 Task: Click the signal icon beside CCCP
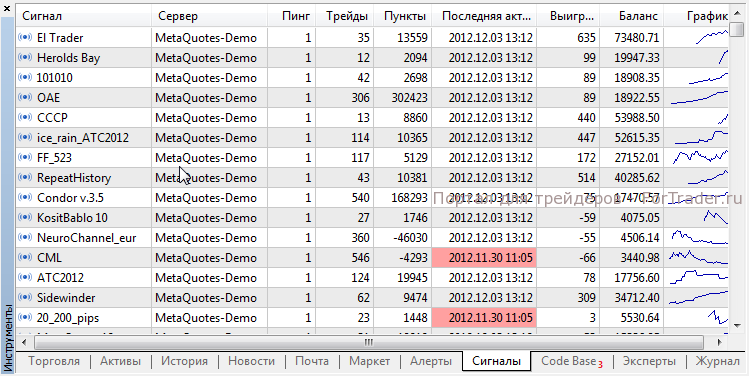coord(25,118)
